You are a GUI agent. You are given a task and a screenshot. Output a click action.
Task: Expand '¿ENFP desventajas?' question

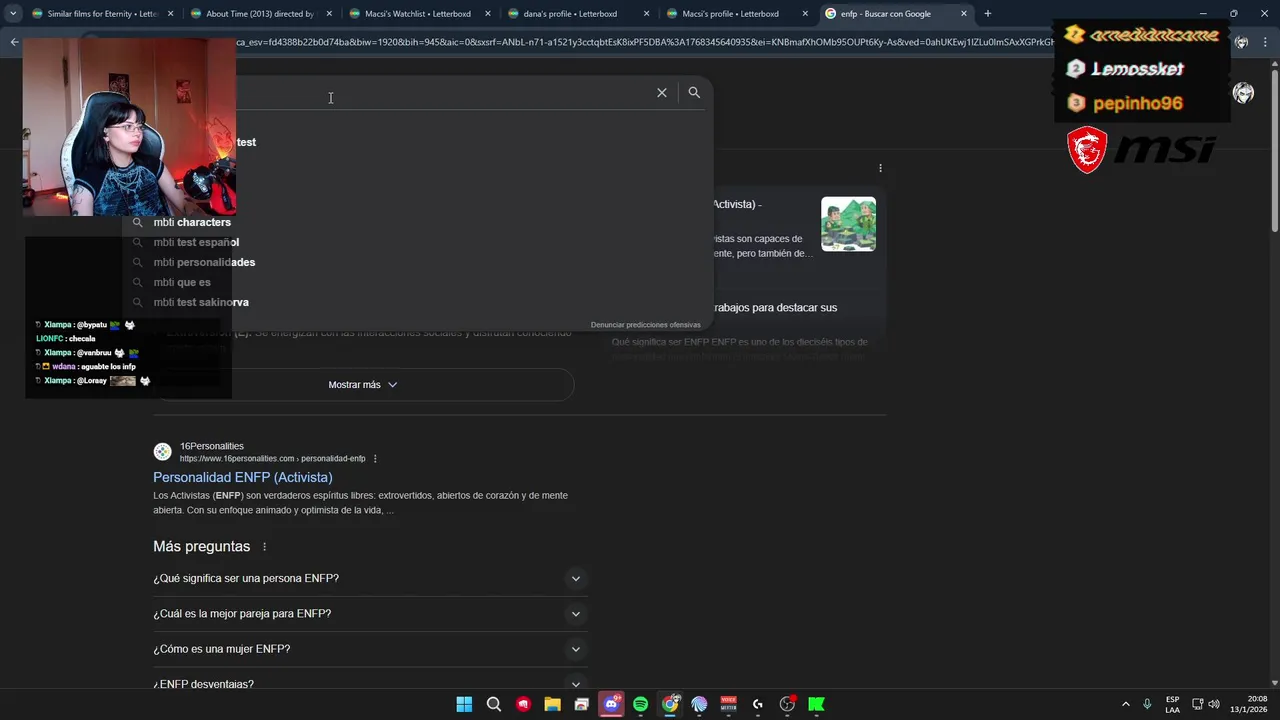pyautogui.click(x=370, y=684)
